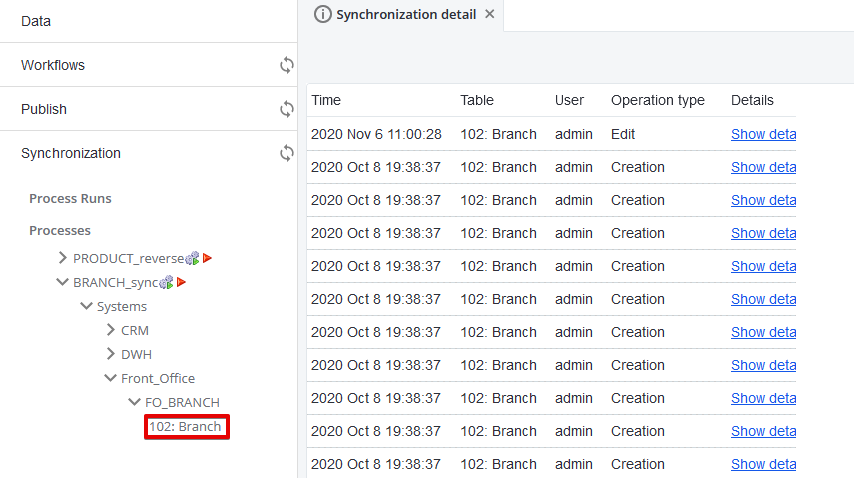Open Show details link for the Edit row
Image resolution: width=854 pixels, height=478 pixels.
[x=763, y=134]
